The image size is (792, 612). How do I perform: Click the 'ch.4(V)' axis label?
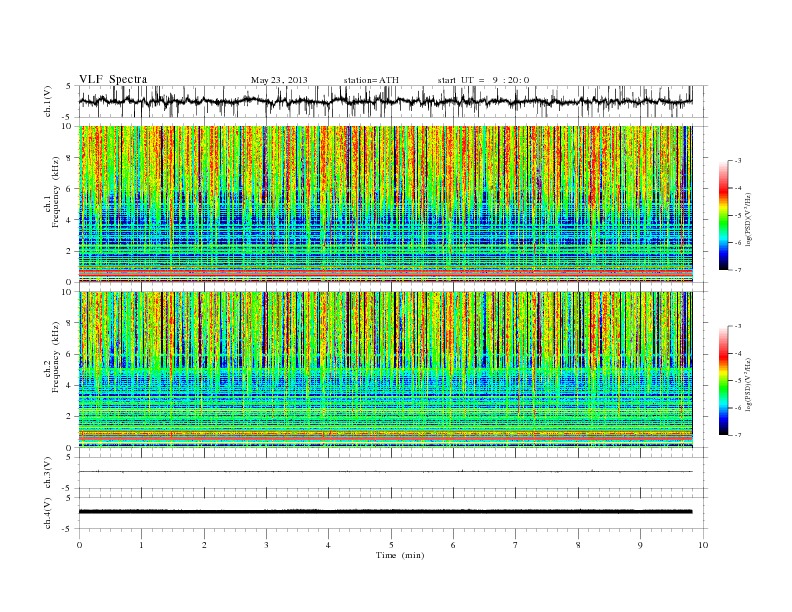point(48,513)
